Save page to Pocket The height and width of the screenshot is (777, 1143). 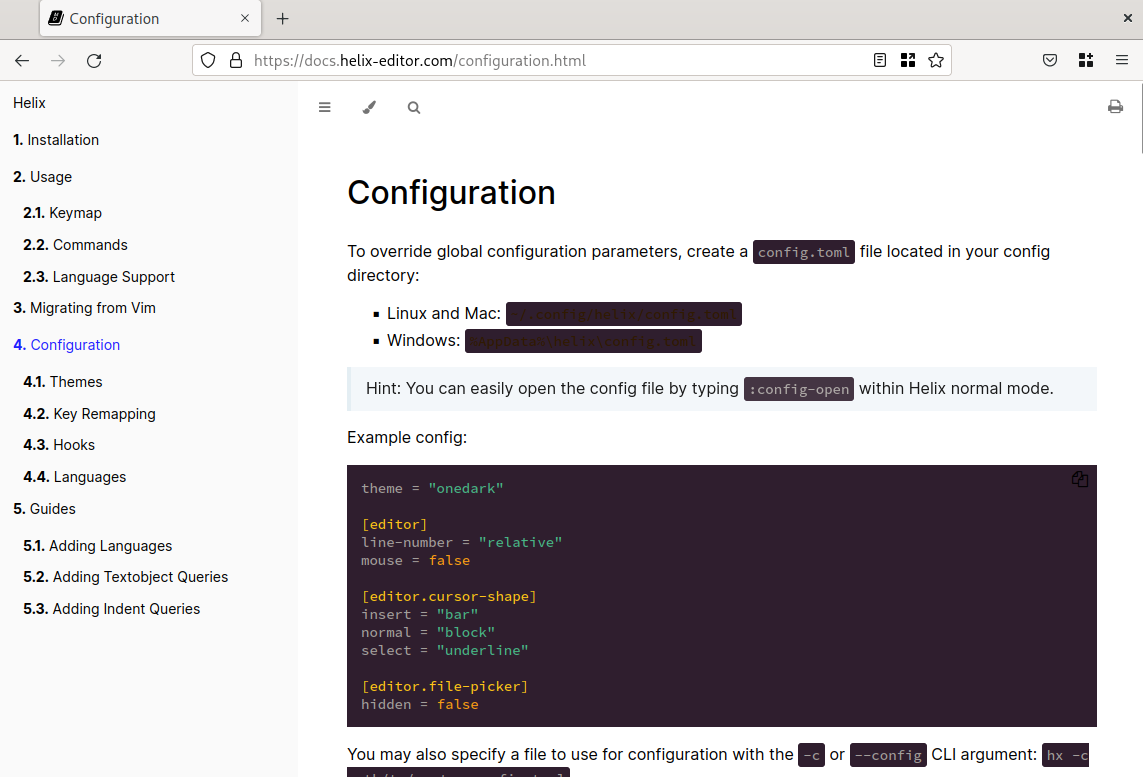pos(1050,60)
